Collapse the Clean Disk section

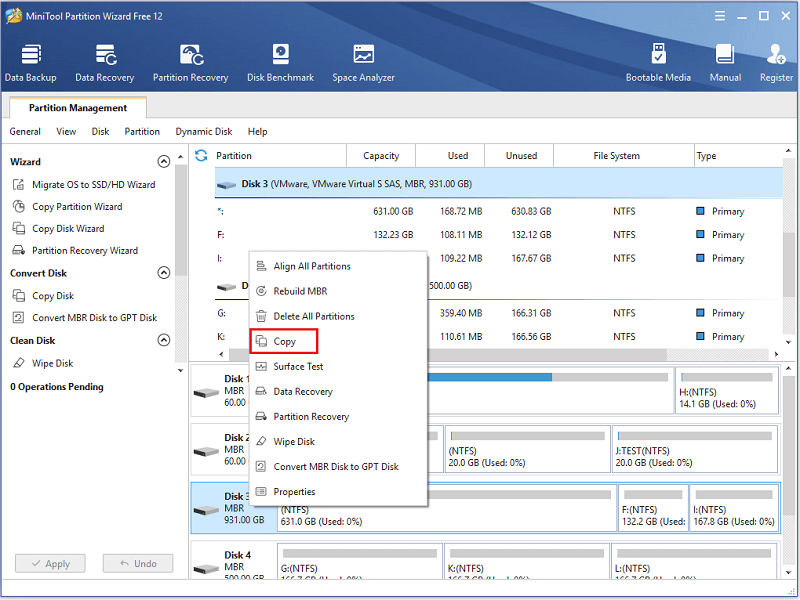click(163, 340)
